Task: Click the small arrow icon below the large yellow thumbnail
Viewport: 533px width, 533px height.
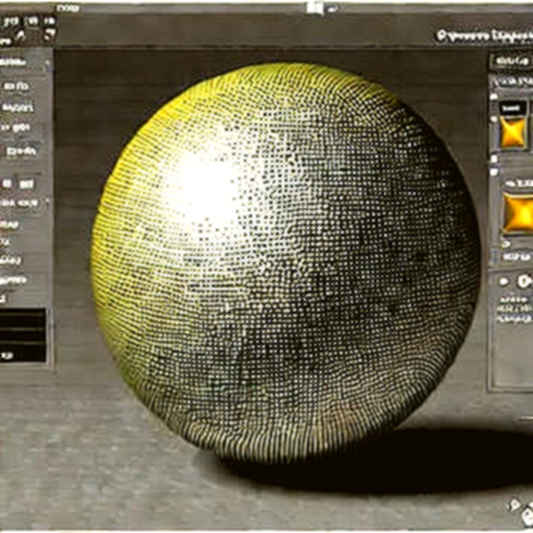Action: [505, 243]
